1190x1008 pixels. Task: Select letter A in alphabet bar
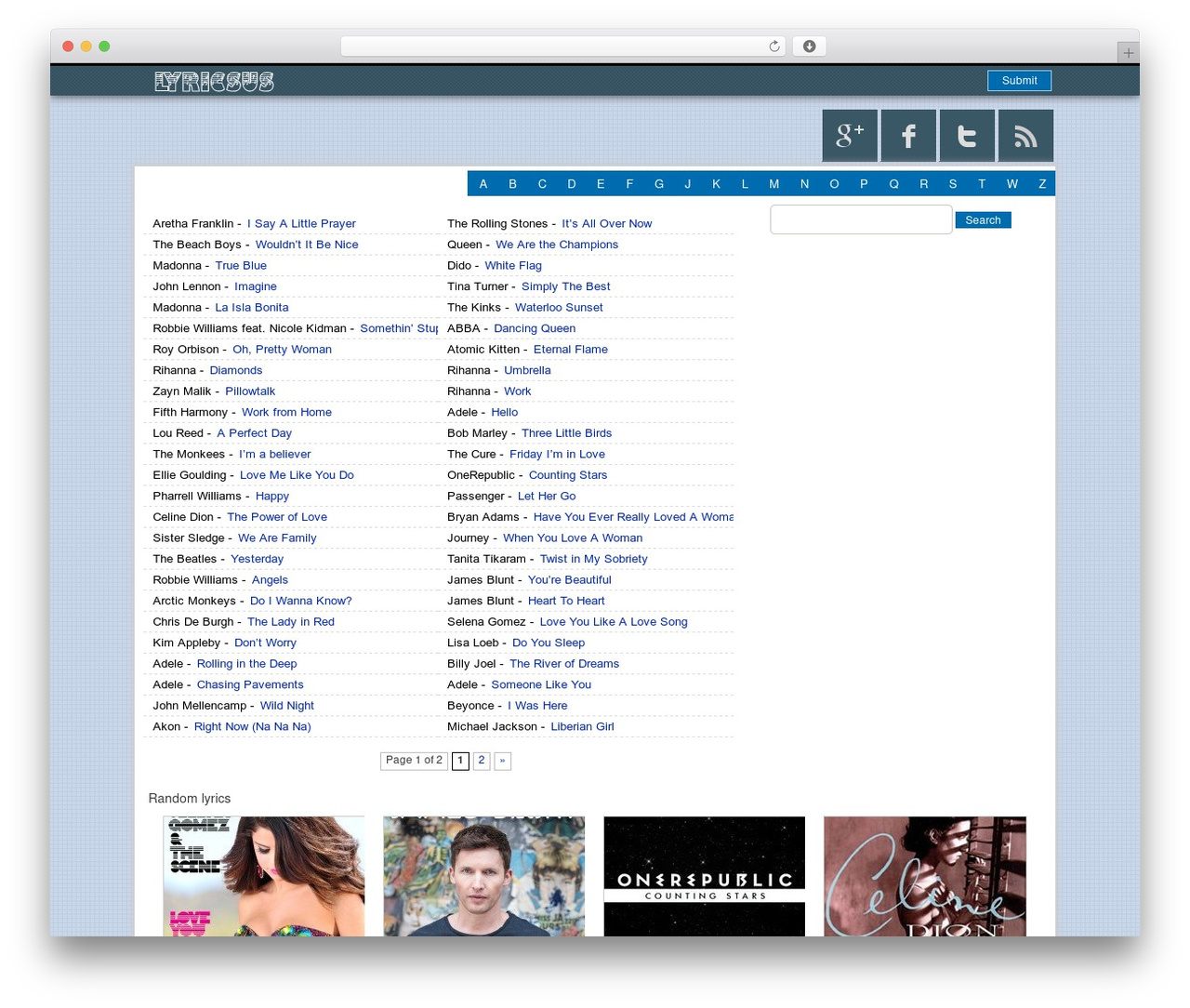coord(483,184)
